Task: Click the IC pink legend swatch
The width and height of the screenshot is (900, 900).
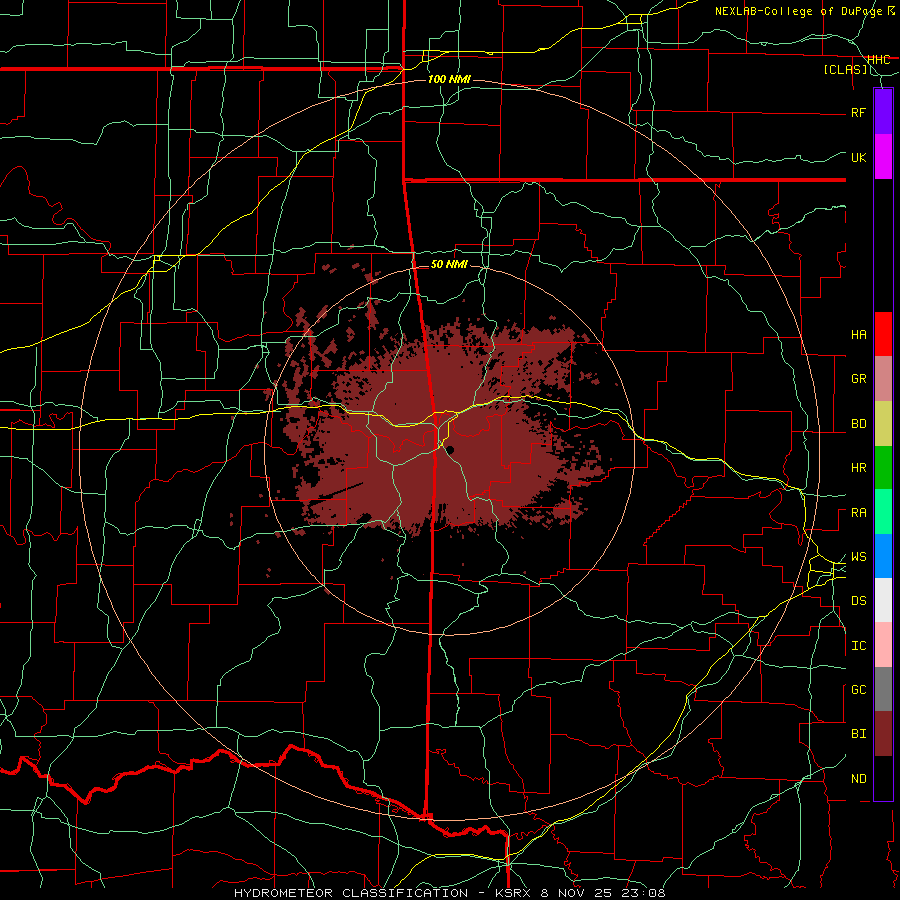Action: tap(883, 645)
